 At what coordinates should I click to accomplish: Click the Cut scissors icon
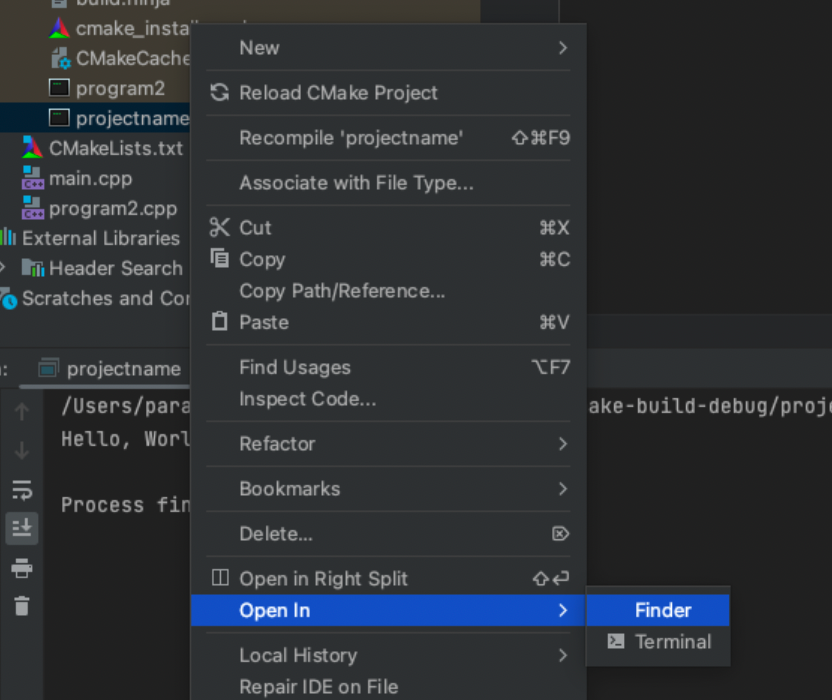pyautogui.click(x=219, y=227)
